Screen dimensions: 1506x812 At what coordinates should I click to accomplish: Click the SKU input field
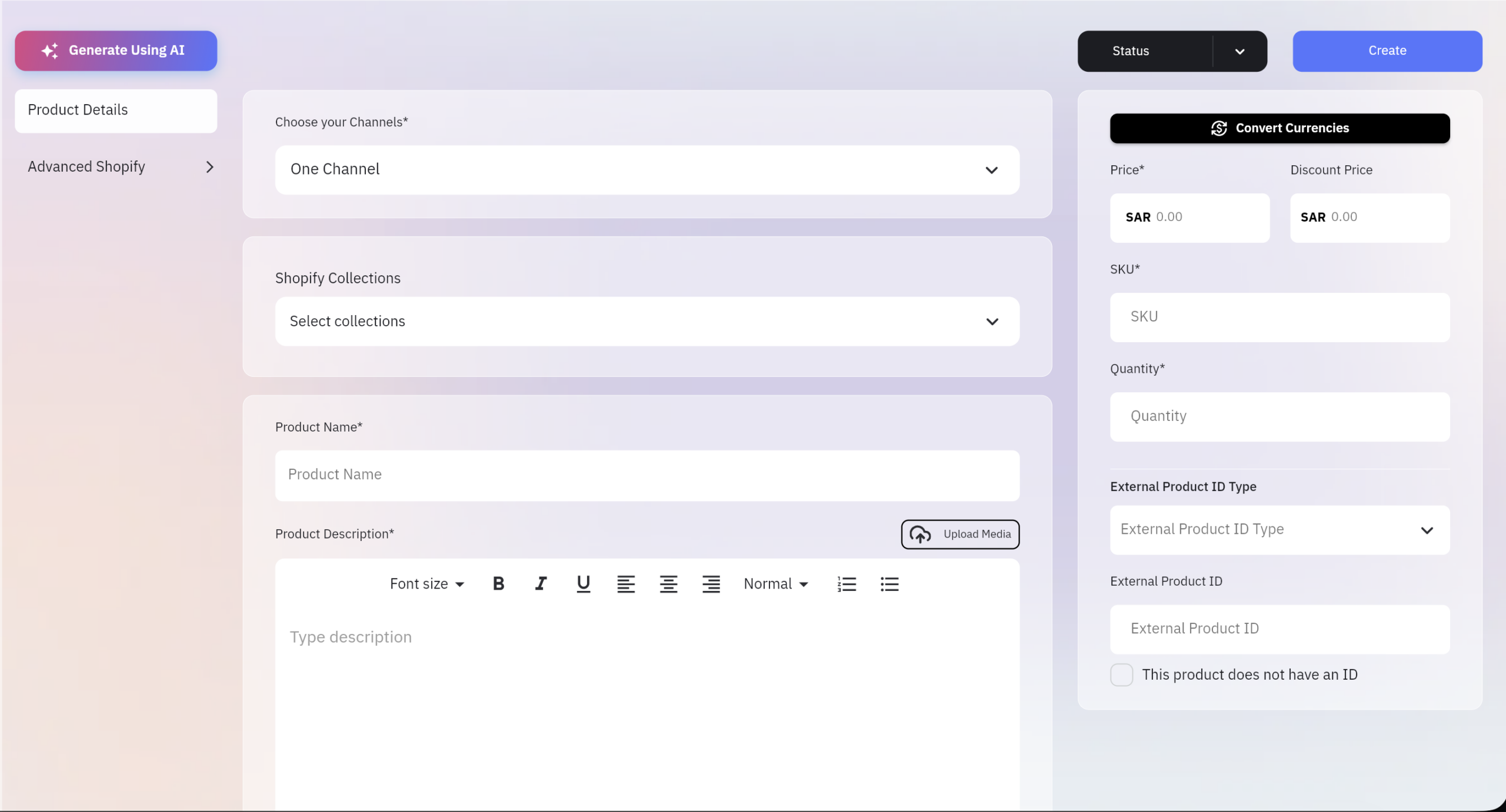pyautogui.click(x=1279, y=318)
